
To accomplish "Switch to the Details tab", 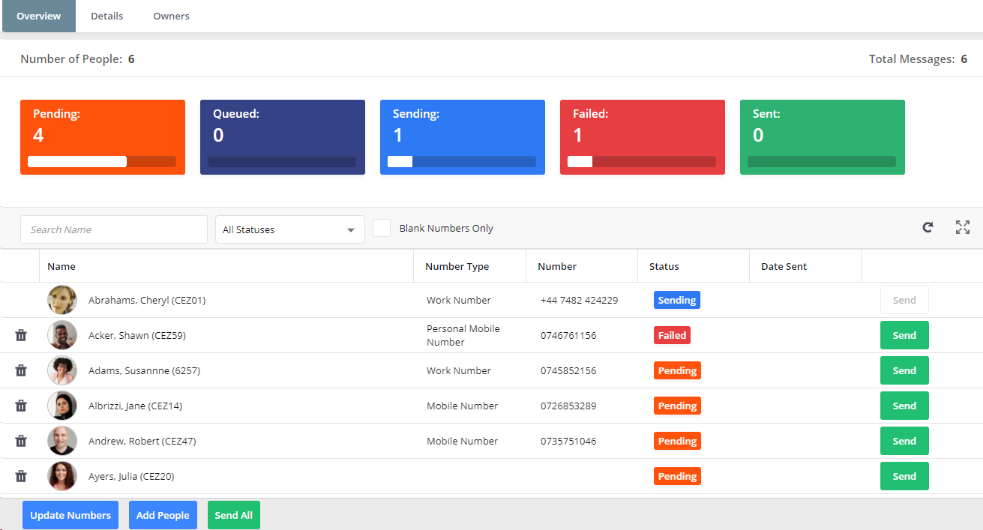I will pos(107,16).
